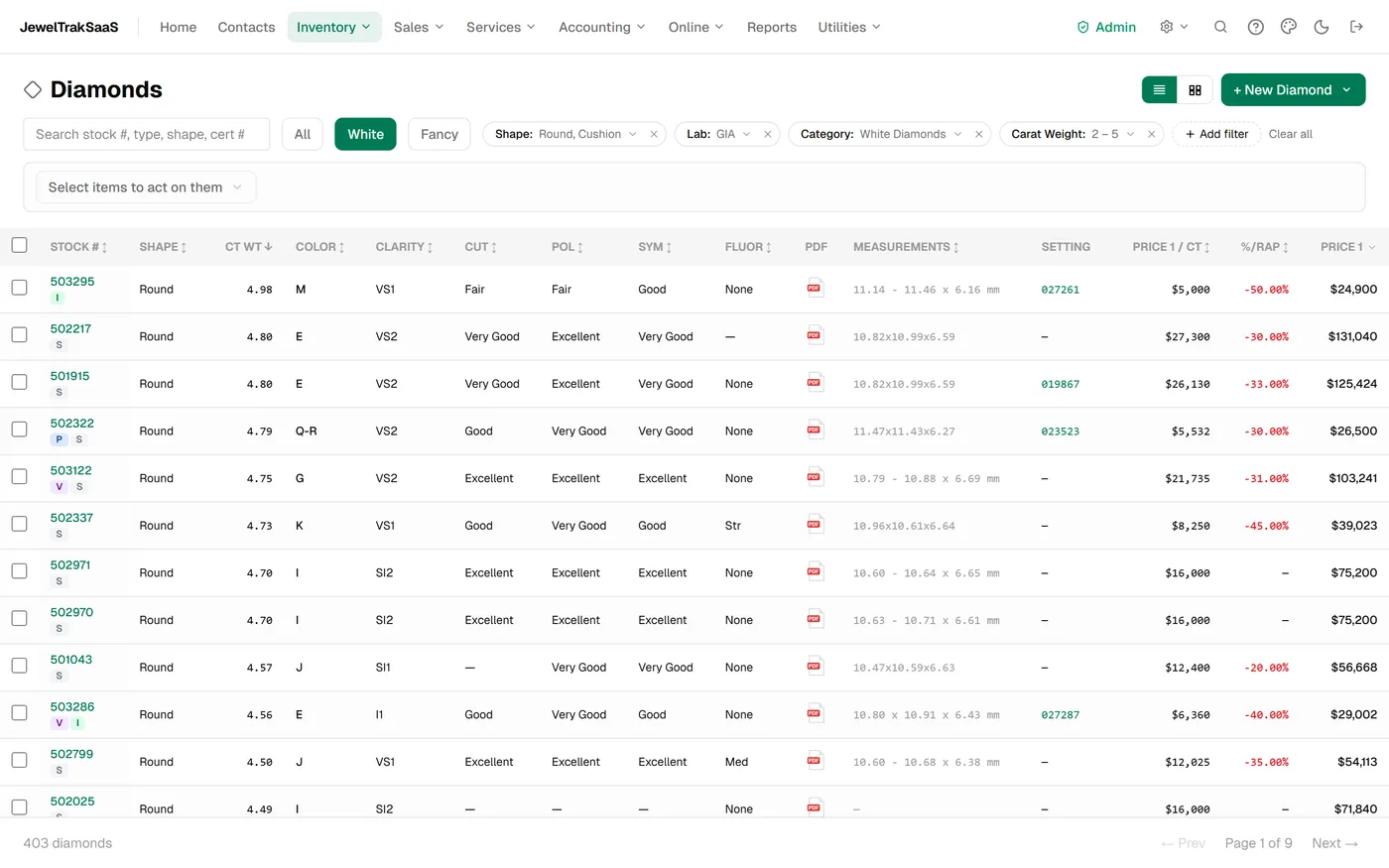
Task: Go to Contacts
Action: tap(246, 27)
